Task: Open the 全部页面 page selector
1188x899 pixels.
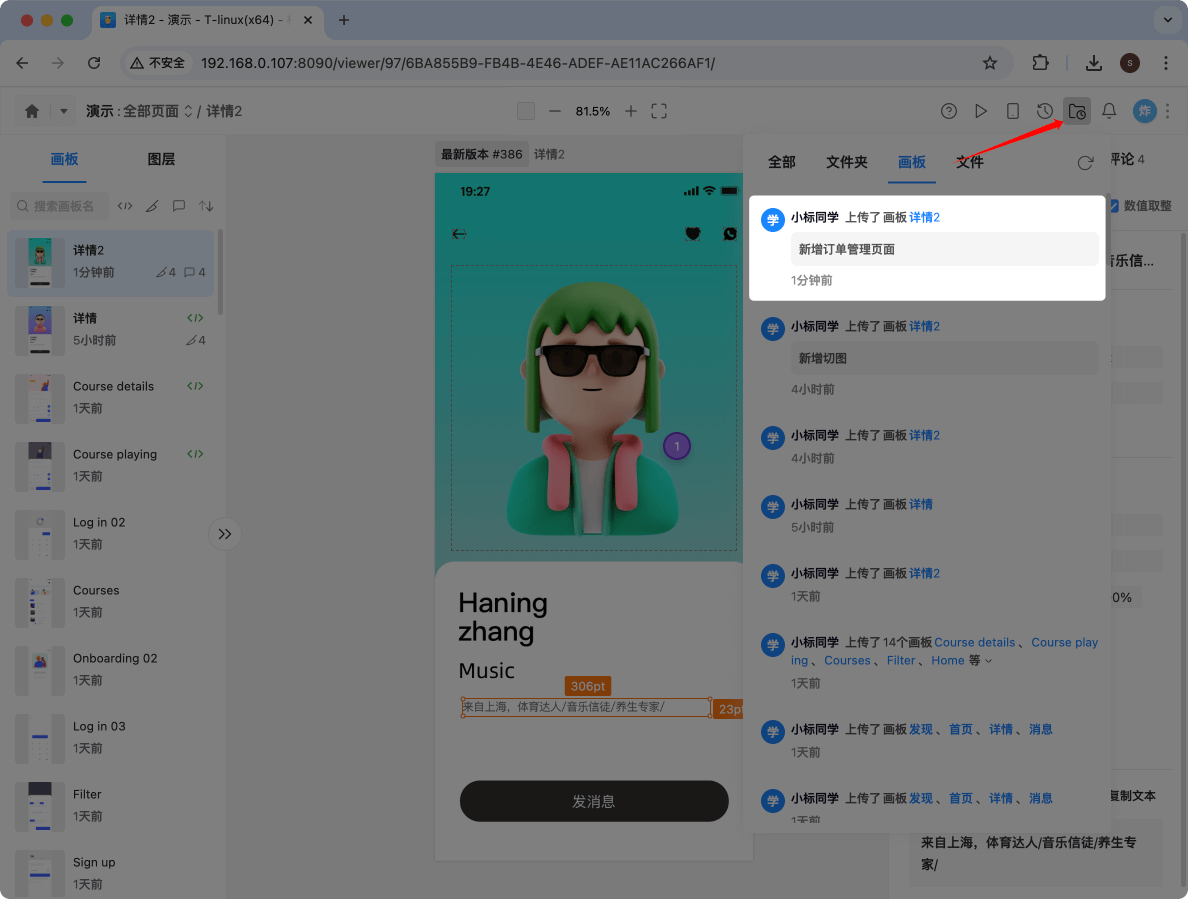Action: pos(157,111)
